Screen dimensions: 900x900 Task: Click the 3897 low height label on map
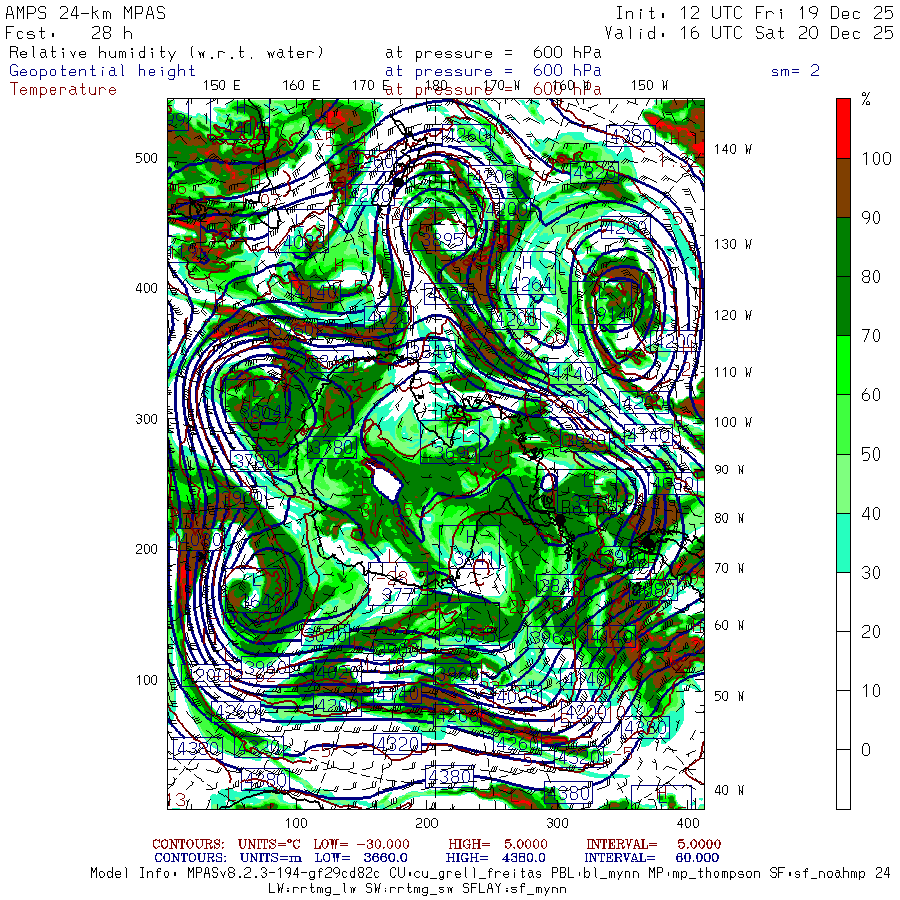[443, 239]
